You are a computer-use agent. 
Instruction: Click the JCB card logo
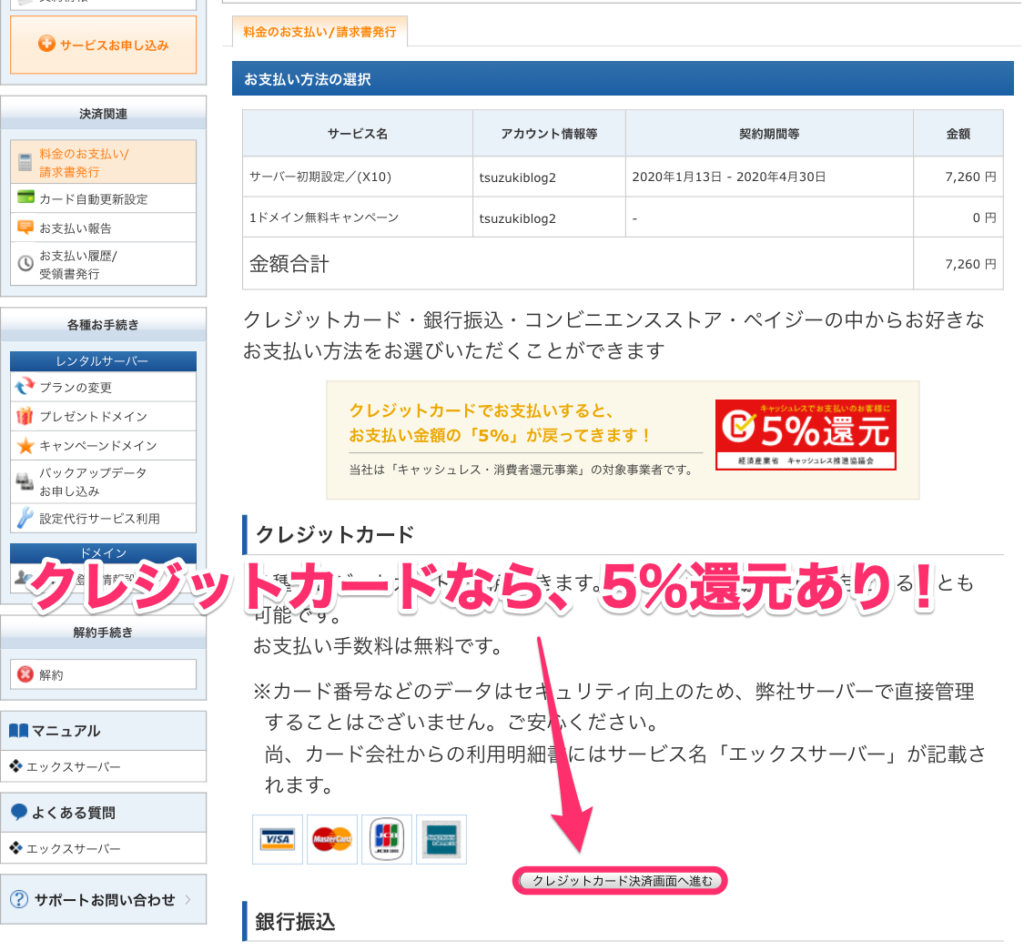(387, 839)
